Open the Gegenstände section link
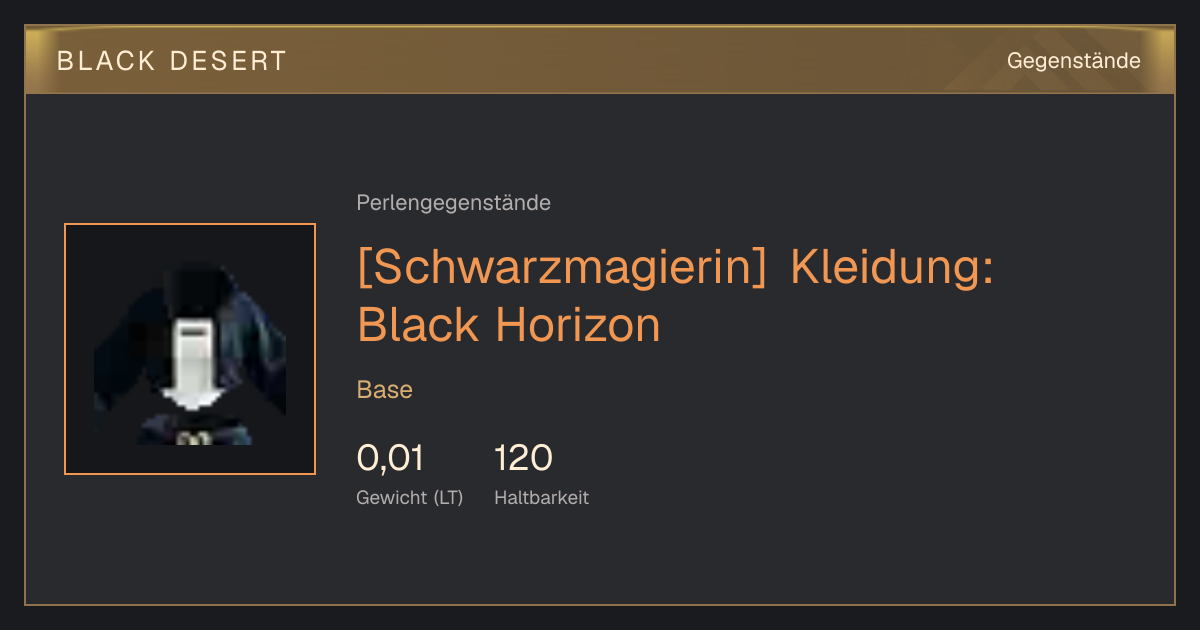This screenshot has width=1200, height=630. (x=1073, y=61)
